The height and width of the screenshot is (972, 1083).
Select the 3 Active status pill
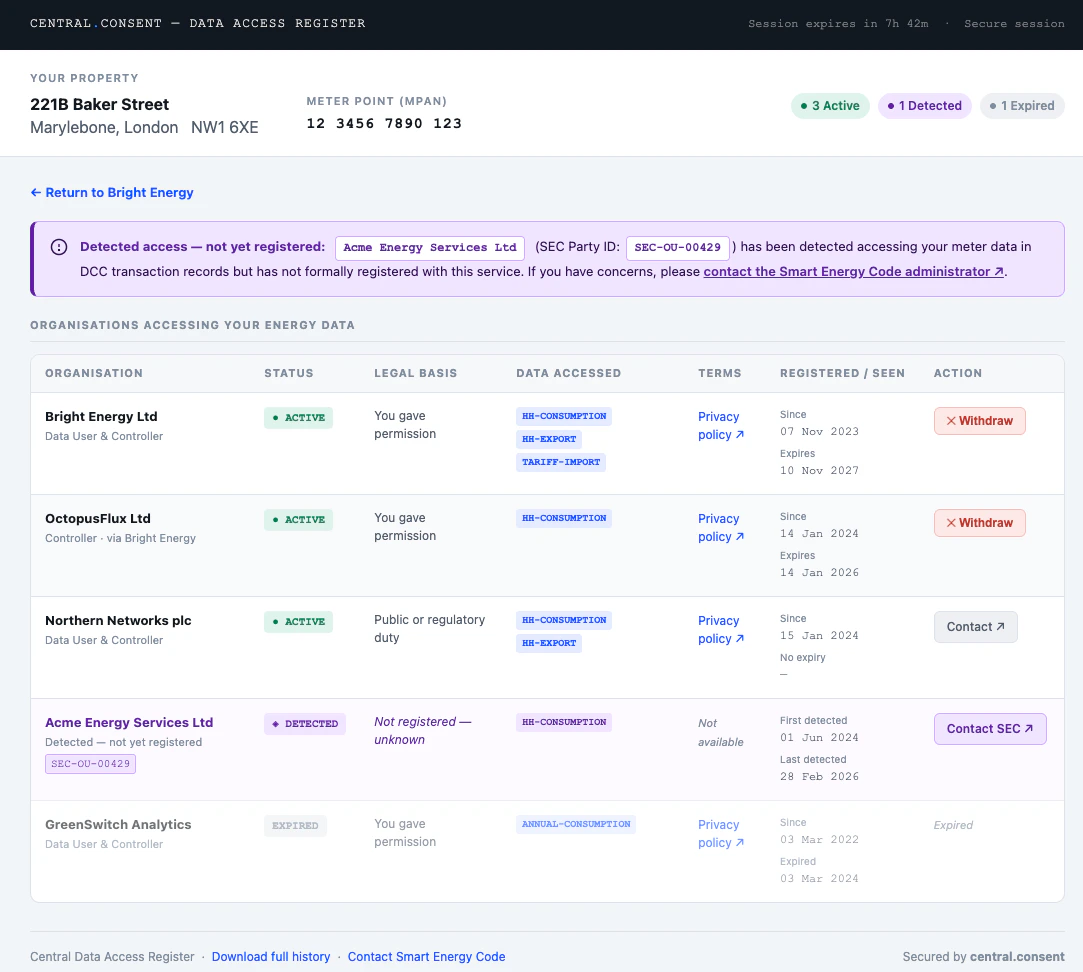[x=830, y=106]
